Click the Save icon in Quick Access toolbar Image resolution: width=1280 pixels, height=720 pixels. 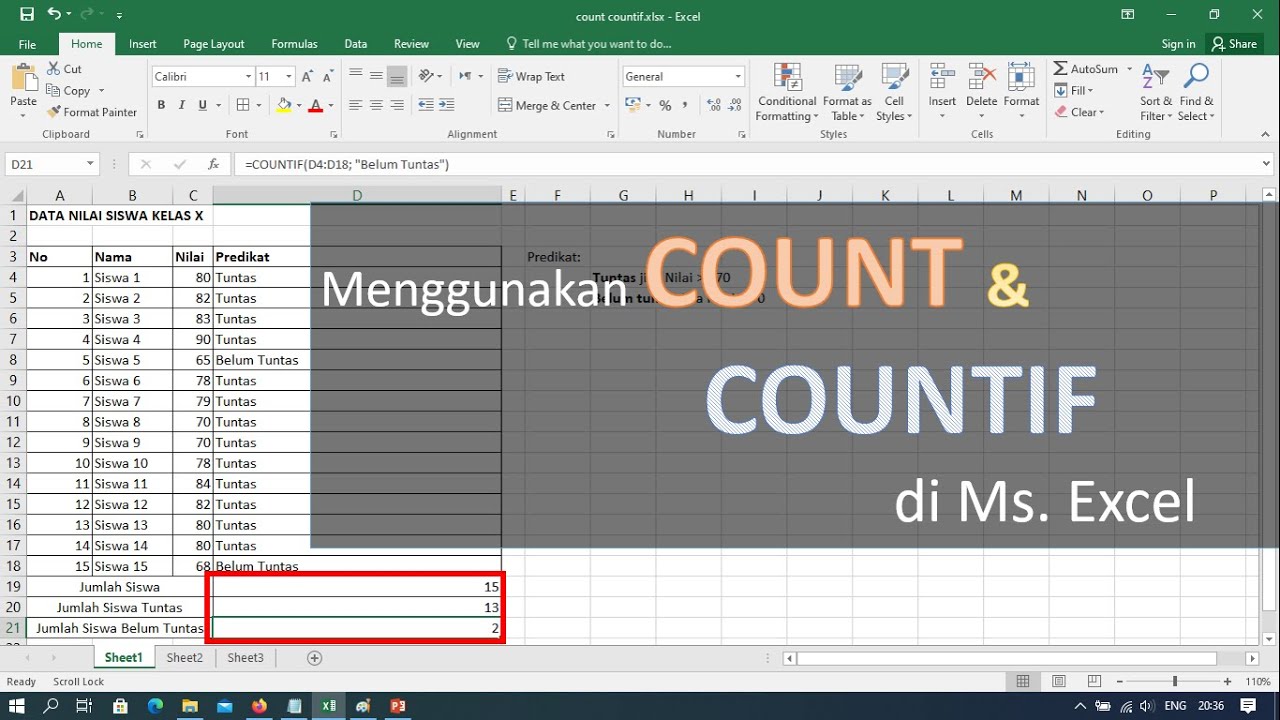click(x=26, y=15)
